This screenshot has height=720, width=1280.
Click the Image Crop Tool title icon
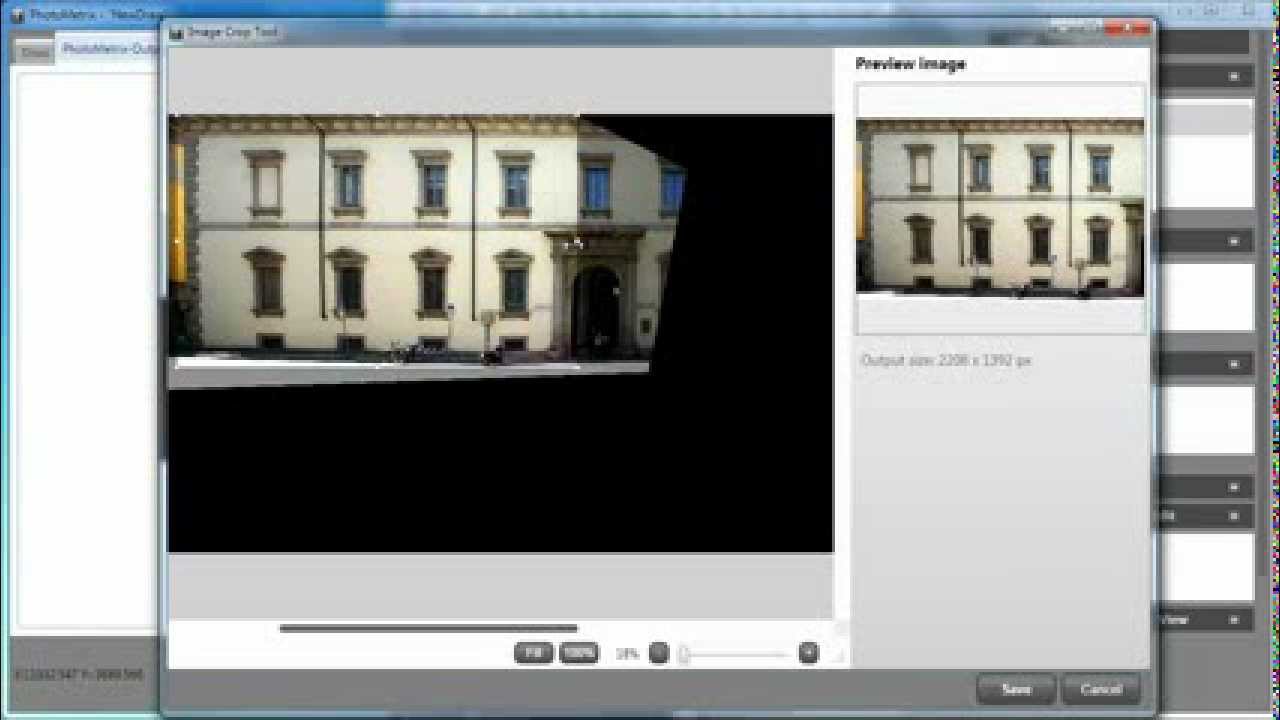pyautogui.click(x=177, y=32)
